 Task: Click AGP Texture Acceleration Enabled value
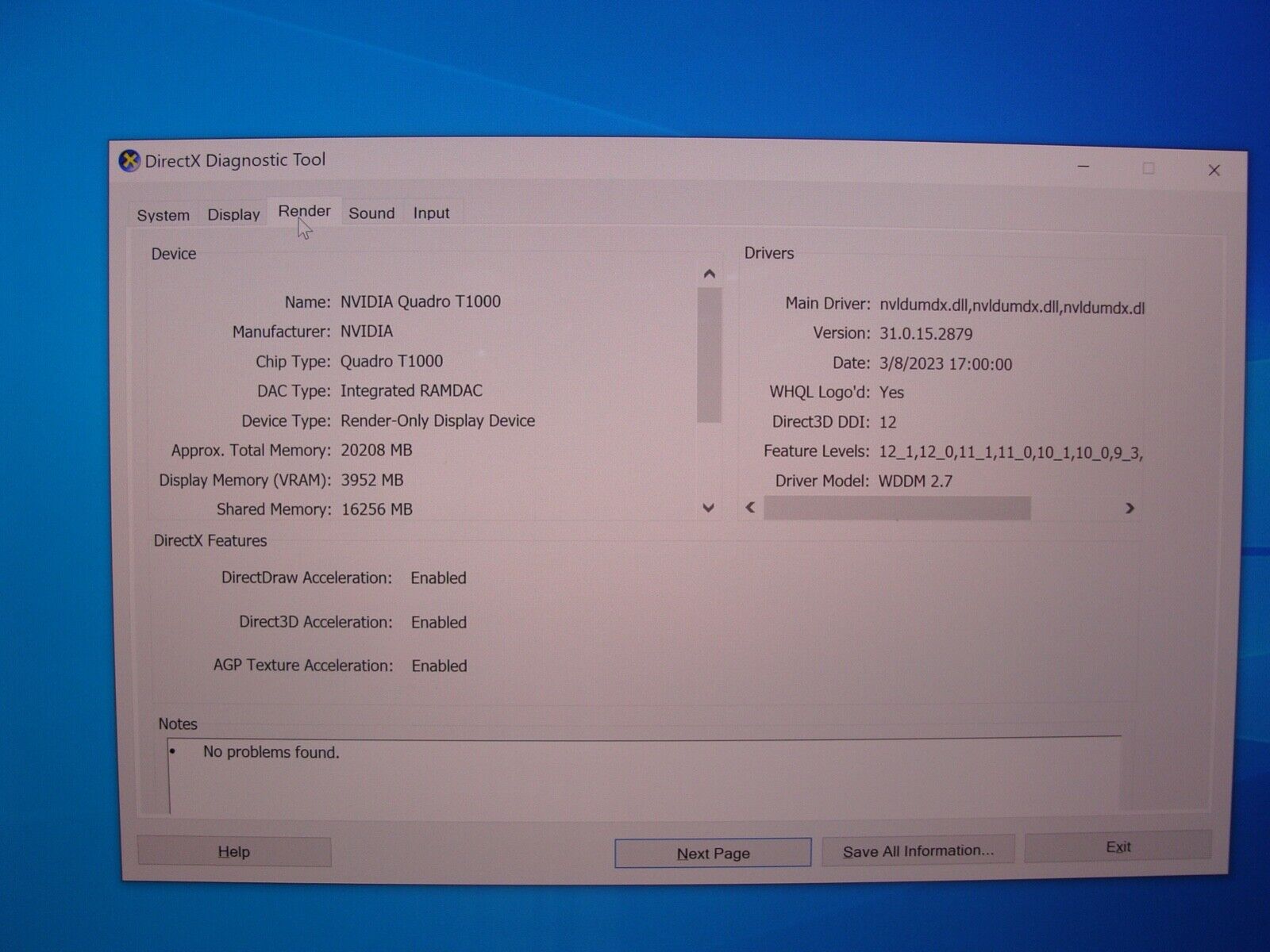(439, 666)
